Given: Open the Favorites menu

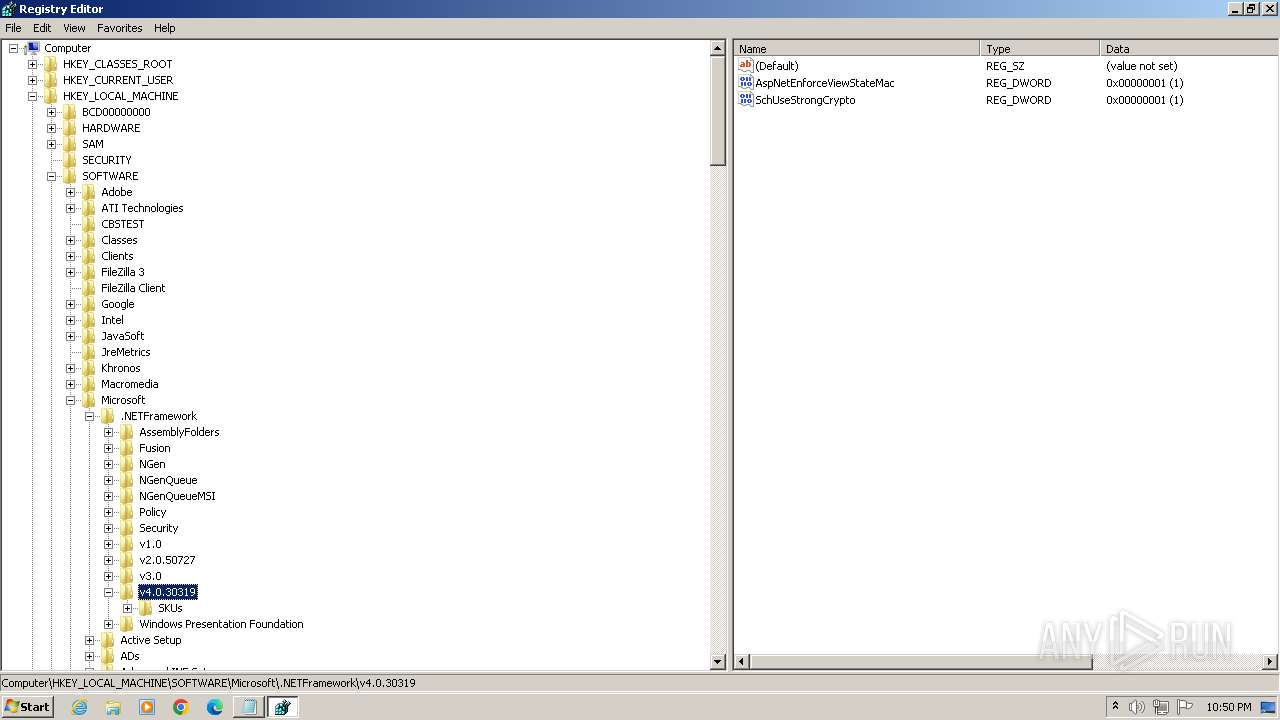Looking at the screenshot, I should pyautogui.click(x=119, y=28).
